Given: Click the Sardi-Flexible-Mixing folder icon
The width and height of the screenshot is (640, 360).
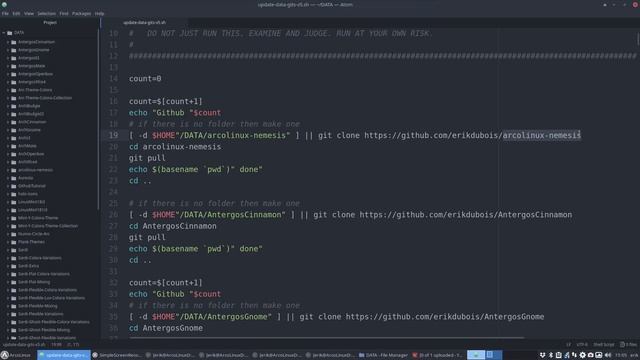Looking at the screenshot, I should point(13,306).
